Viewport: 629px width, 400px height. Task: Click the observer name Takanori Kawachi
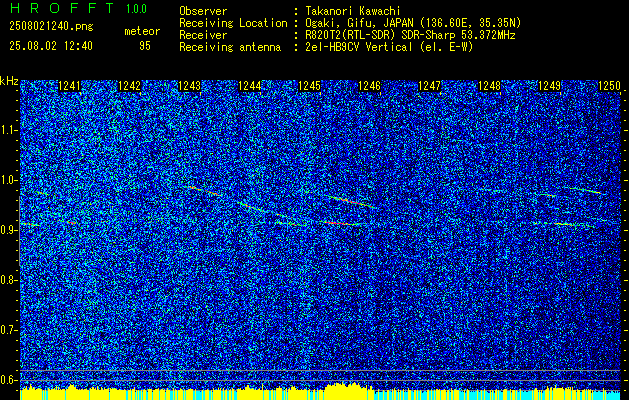pos(353,11)
